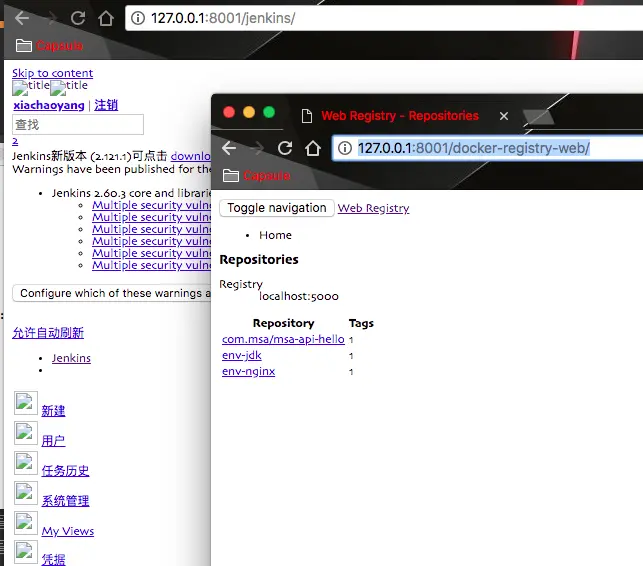Click the Toggle navigation button

coord(277,208)
